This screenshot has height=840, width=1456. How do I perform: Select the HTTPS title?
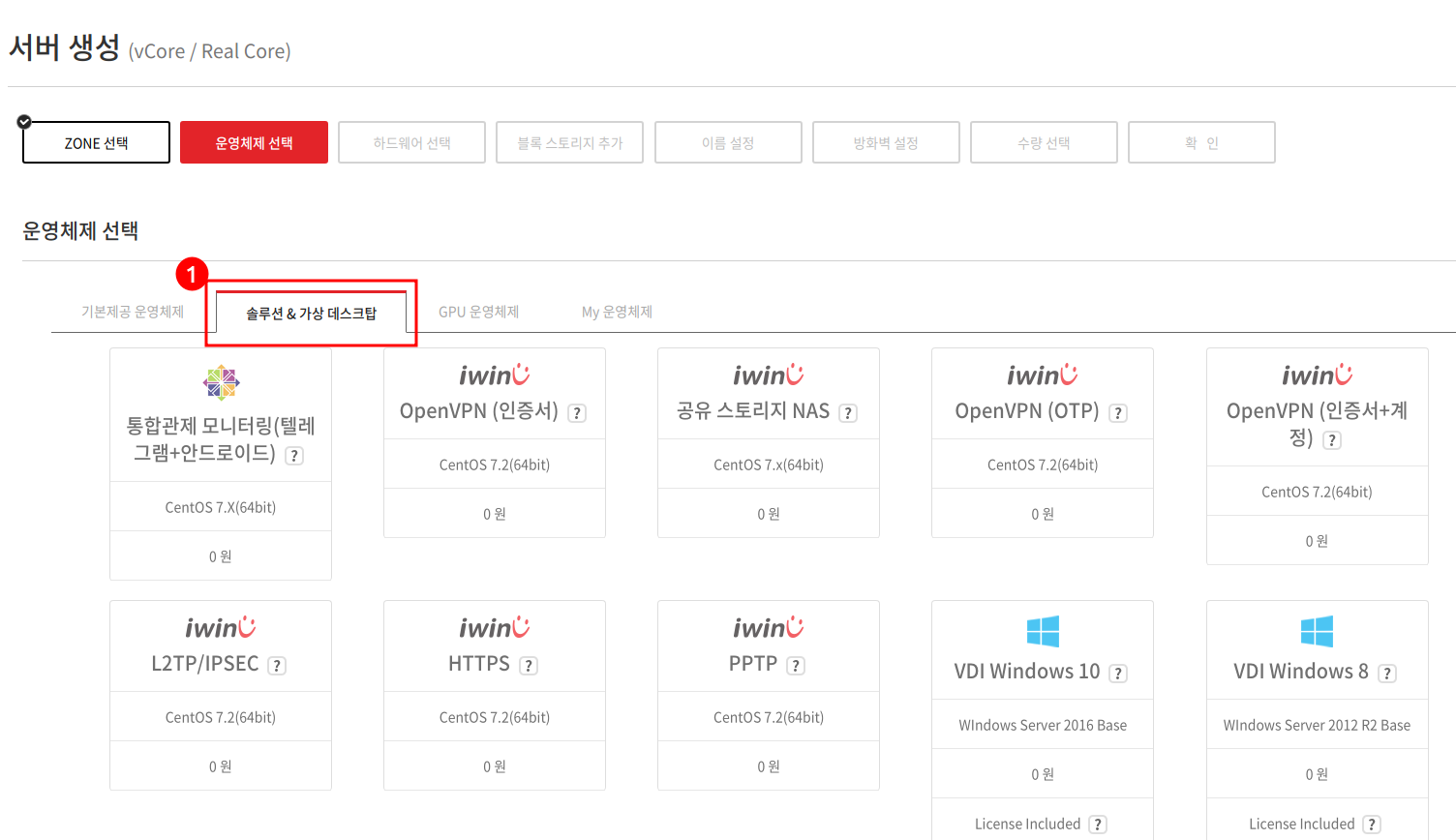pyautogui.click(x=479, y=664)
